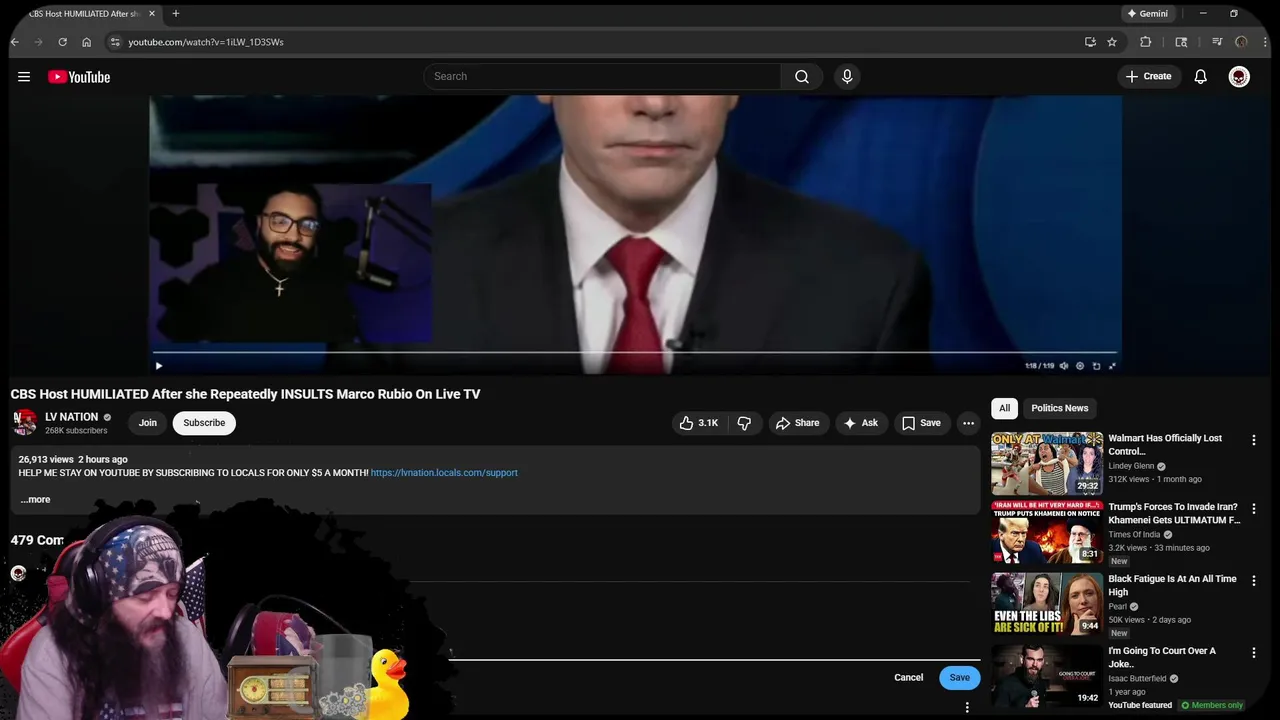Viewport: 1280px width, 720px height.
Task: Open options for Trump's Forces video
Action: (x=1253, y=509)
